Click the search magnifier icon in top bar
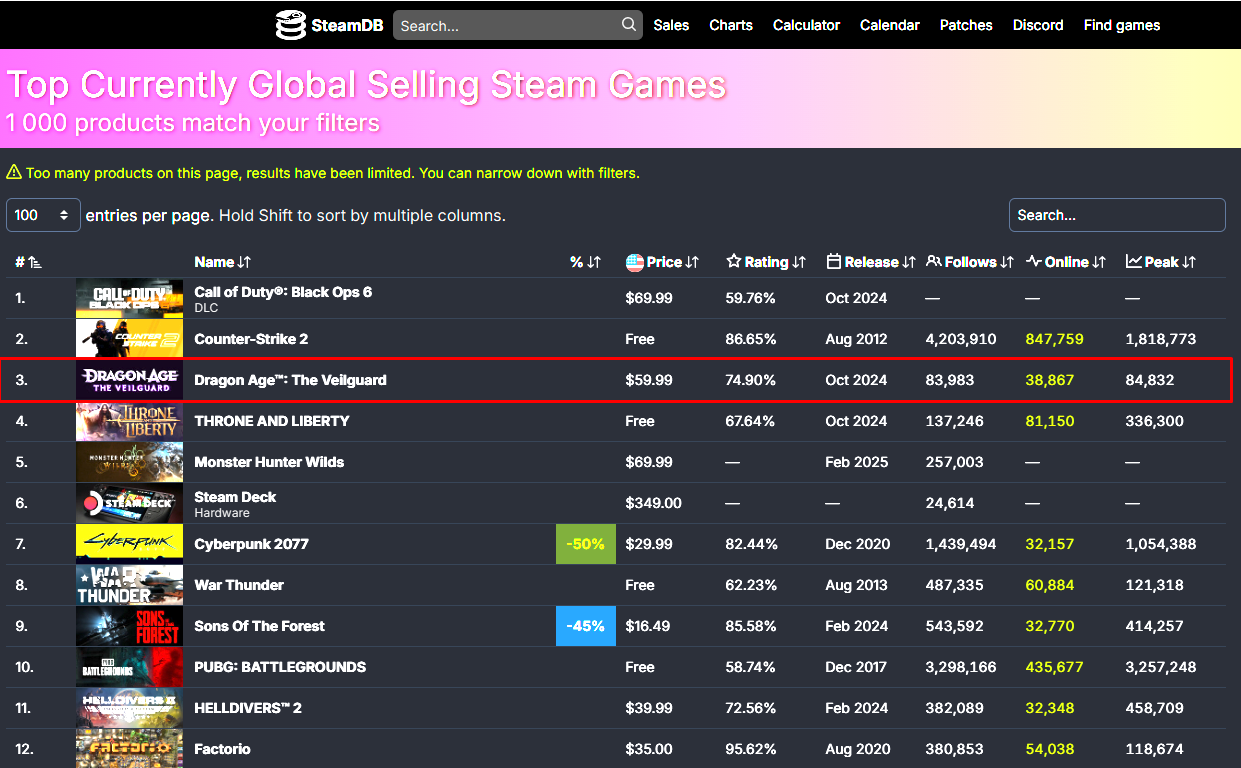Image resolution: width=1241 pixels, height=768 pixels. [628, 24]
